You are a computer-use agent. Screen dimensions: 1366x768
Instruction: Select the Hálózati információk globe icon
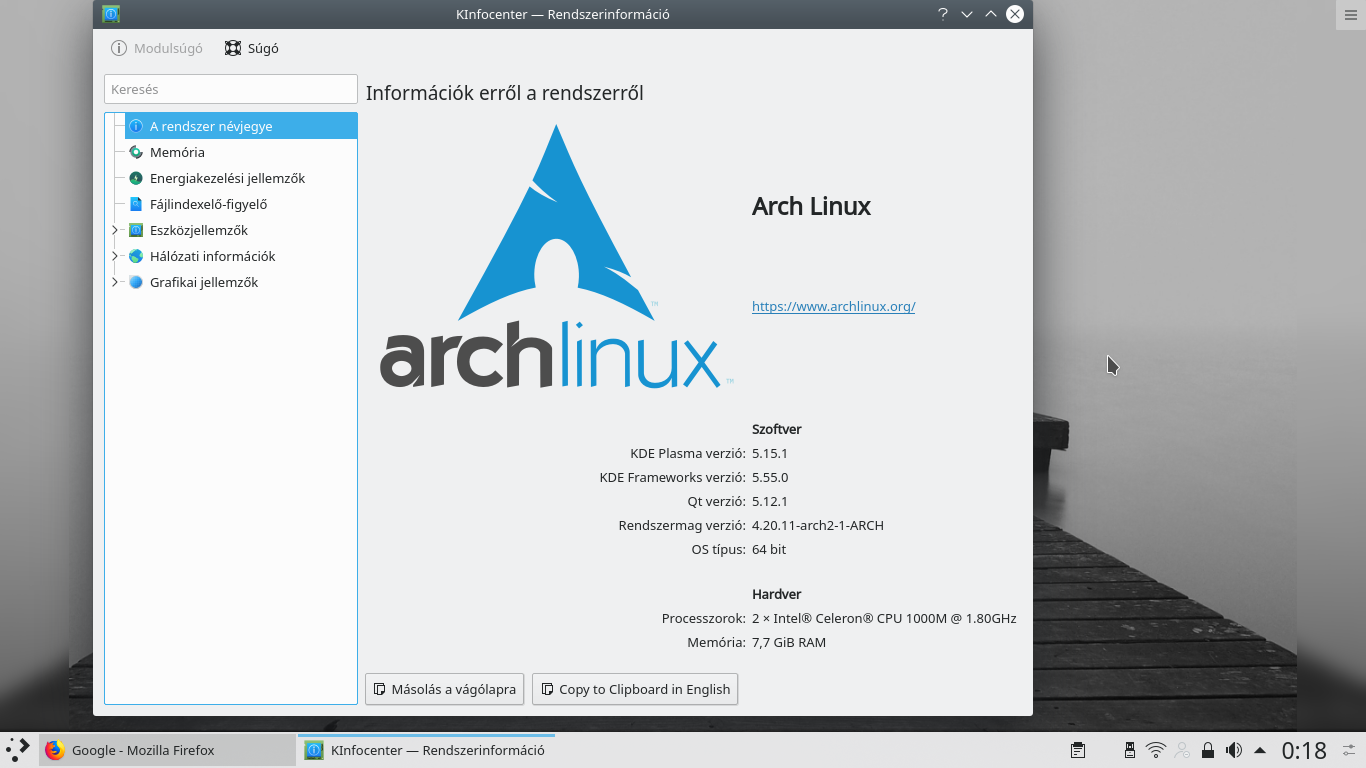click(x=136, y=256)
